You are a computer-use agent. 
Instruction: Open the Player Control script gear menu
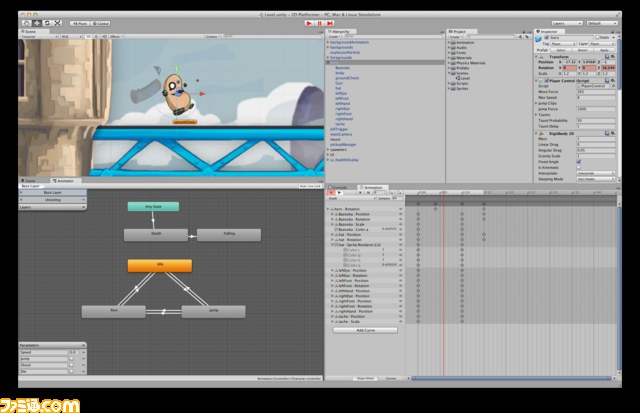613,81
